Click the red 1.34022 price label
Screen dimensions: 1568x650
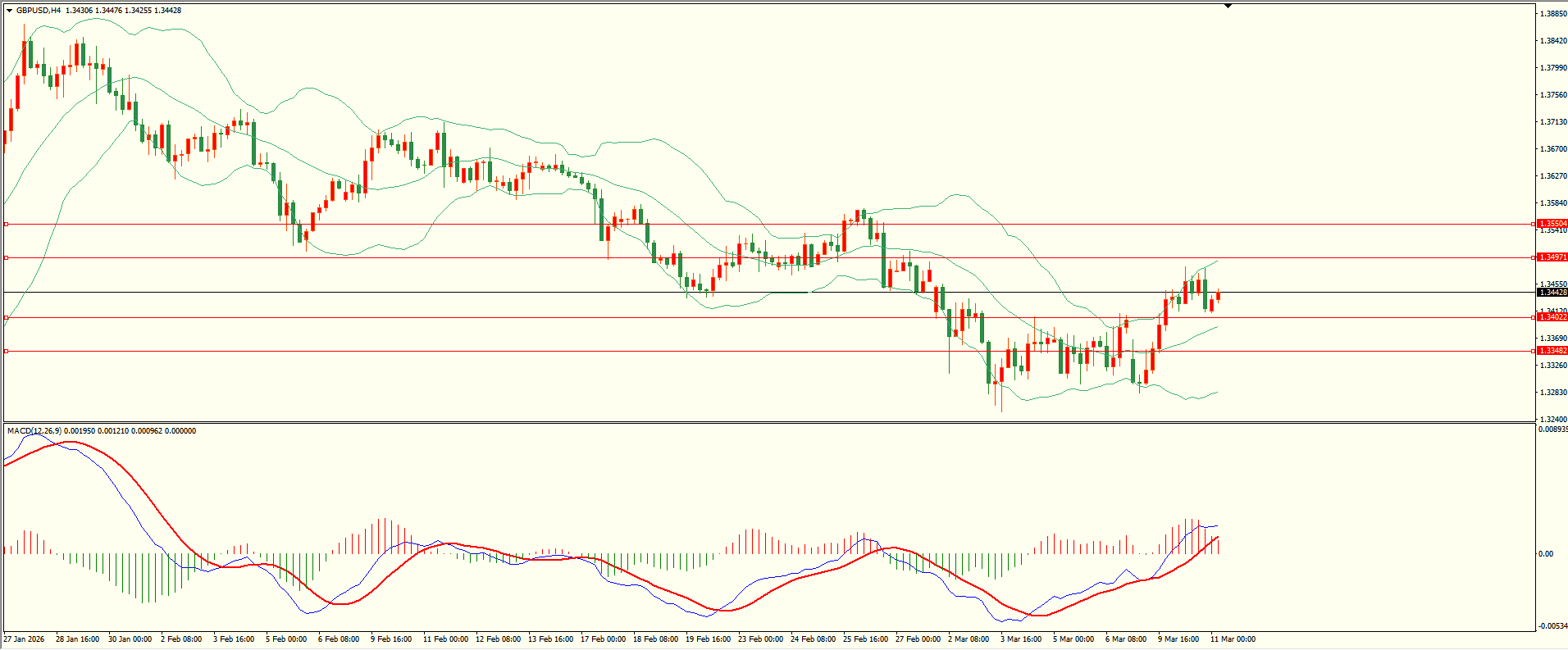pyautogui.click(x=1552, y=317)
